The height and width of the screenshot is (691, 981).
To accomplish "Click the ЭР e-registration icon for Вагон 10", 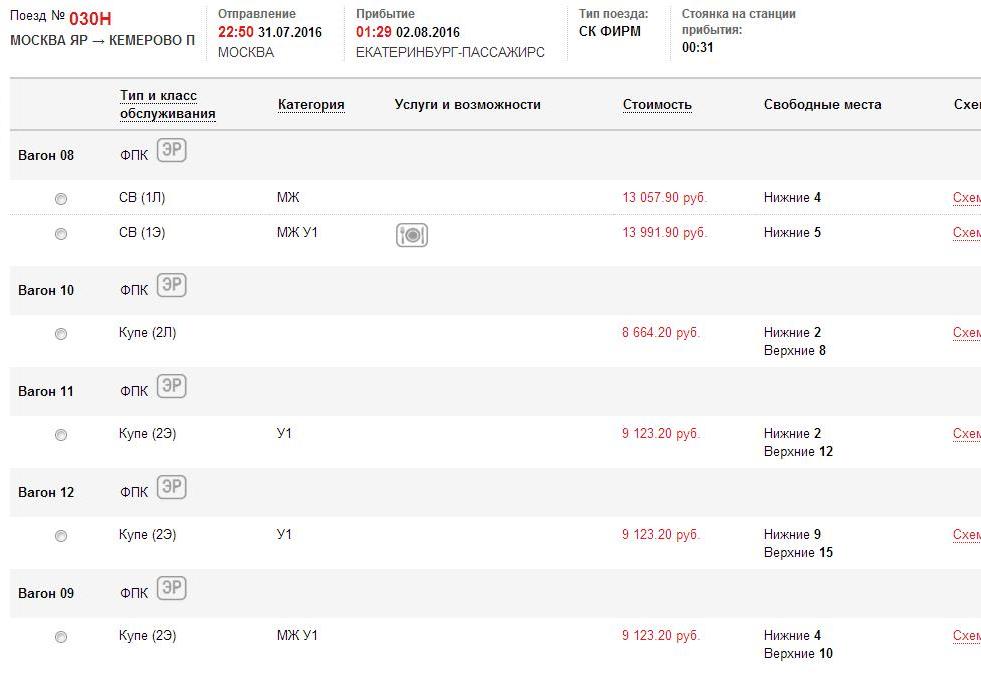I will point(172,285).
